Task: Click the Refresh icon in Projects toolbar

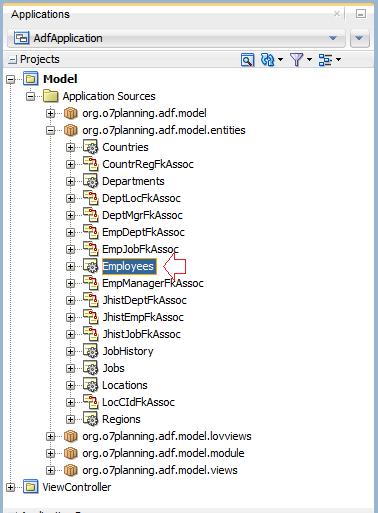Action: point(268,60)
